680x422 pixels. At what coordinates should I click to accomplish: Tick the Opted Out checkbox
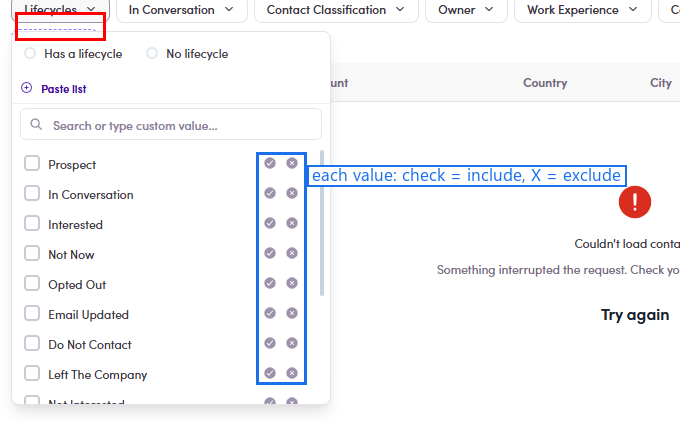click(x=32, y=283)
